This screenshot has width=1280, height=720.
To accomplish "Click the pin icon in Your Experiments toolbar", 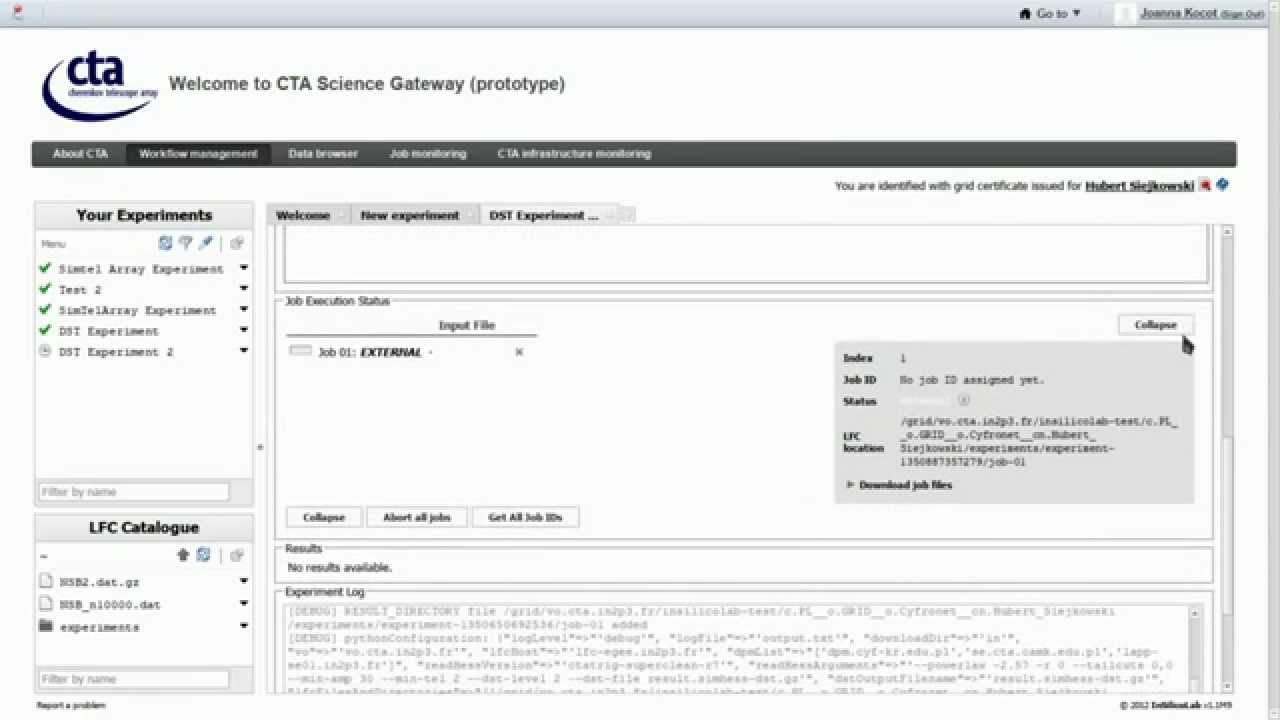I will click(205, 243).
